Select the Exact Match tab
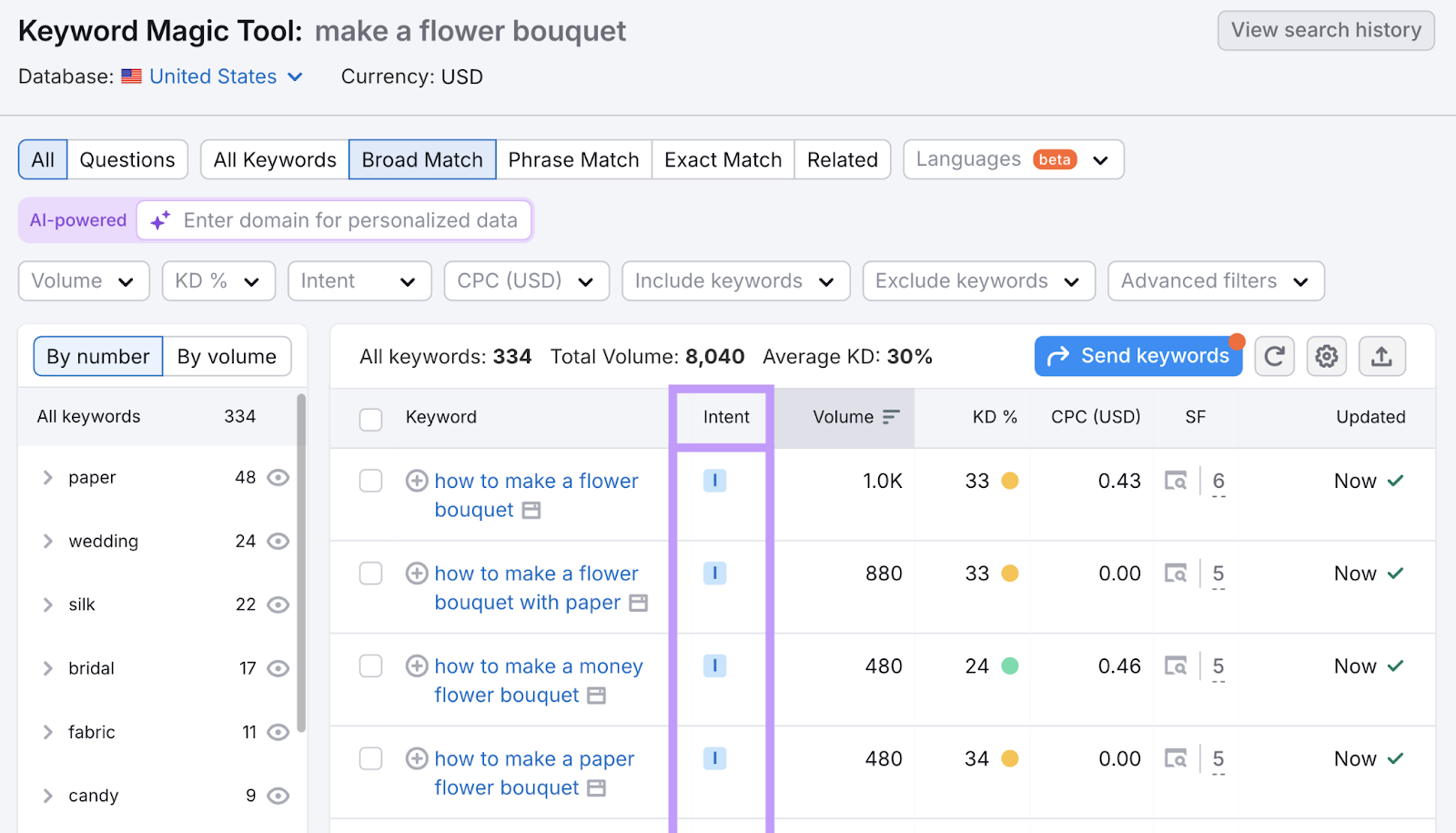The height and width of the screenshot is (833, 1456). point(723,159)
